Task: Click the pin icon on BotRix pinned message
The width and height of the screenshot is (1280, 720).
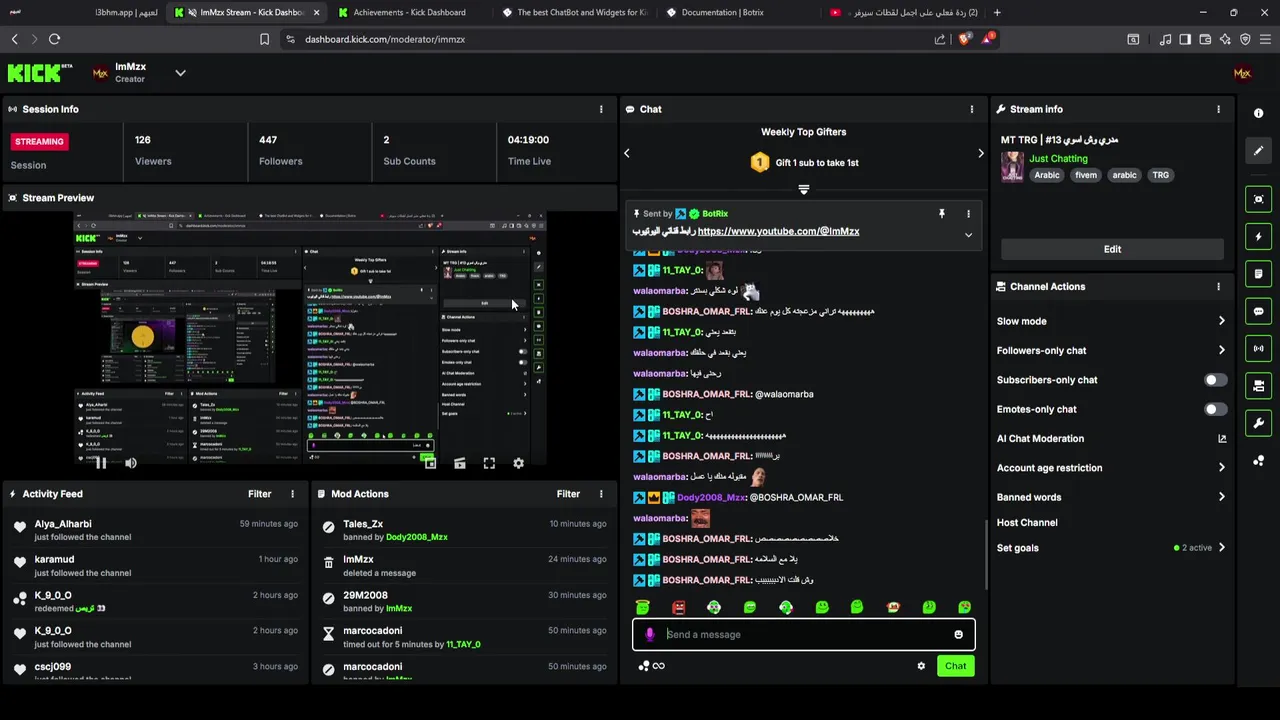Action: 941,214
